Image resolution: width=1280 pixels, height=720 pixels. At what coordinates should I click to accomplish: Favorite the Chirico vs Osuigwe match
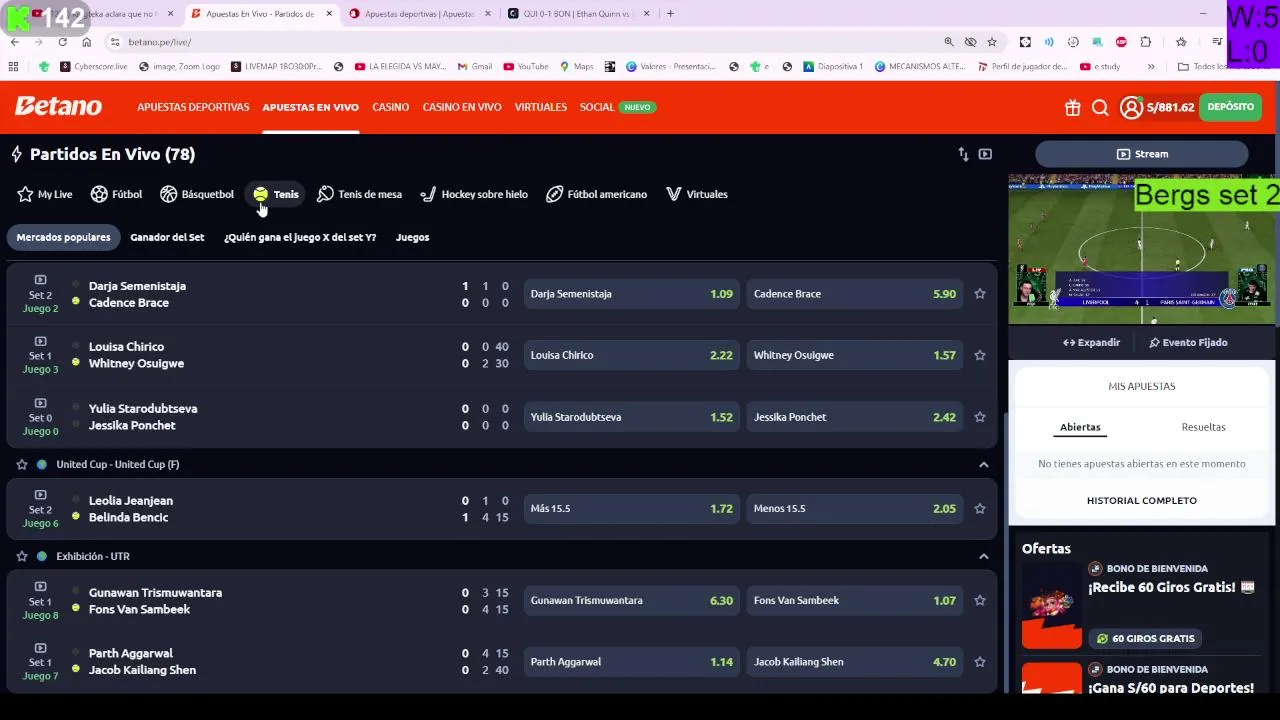tap(980, 355)
